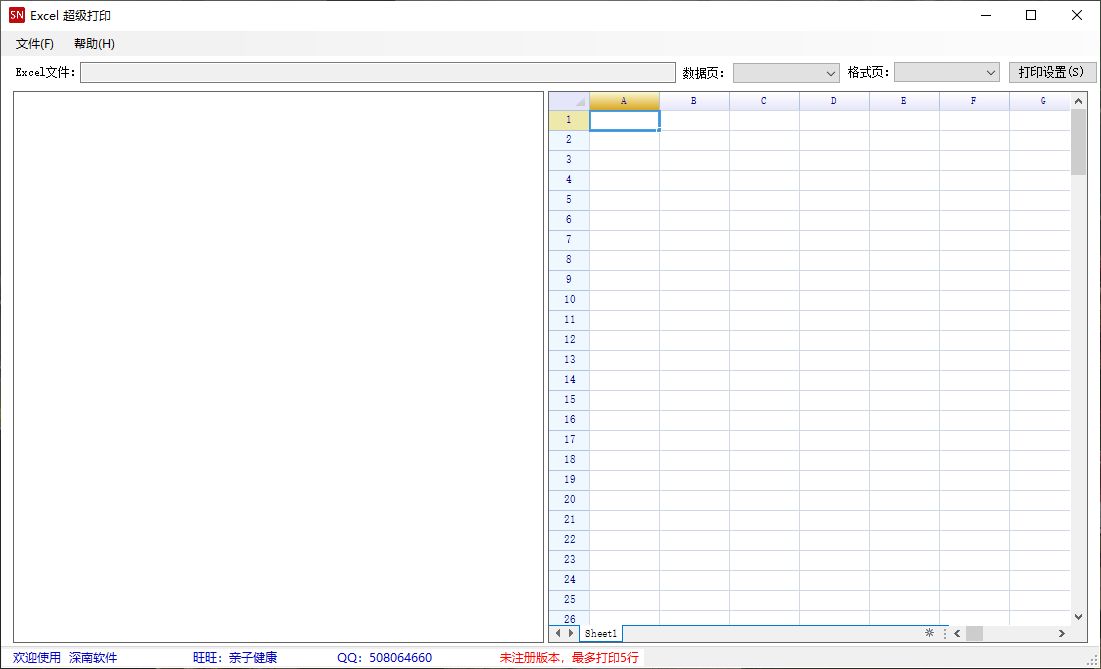Close the Excel 超级打印 window
Screen dimensions: 1101x669
tap(1076, 15)
